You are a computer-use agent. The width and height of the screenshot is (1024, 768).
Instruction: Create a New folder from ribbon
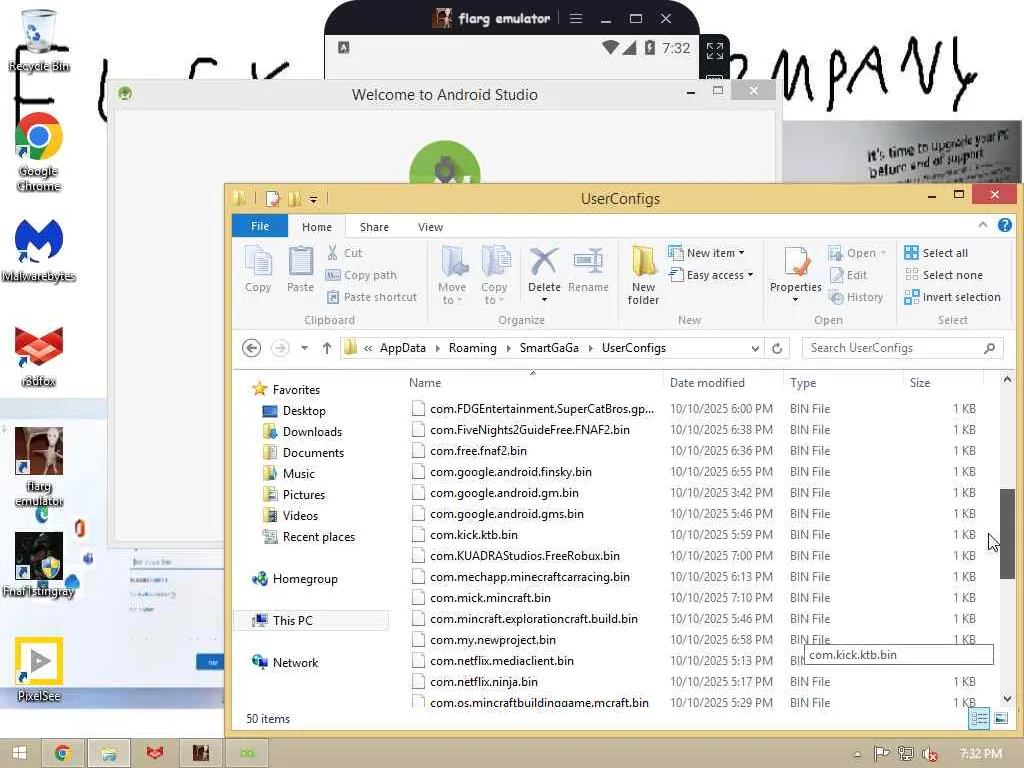pyautogui.click(x=643, y=274)
